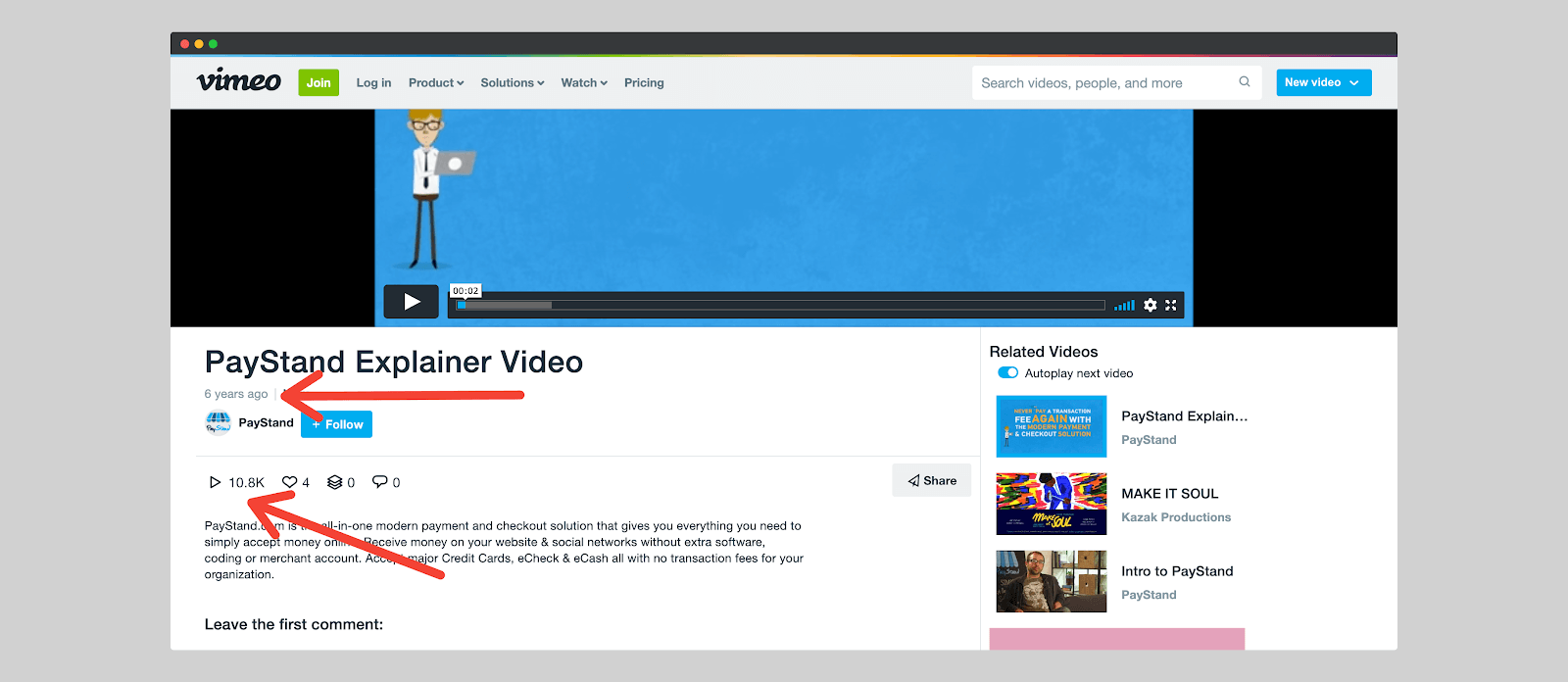Open the New video dropdown
Screen dimensions: 1568x682
tap(1323, 82)
